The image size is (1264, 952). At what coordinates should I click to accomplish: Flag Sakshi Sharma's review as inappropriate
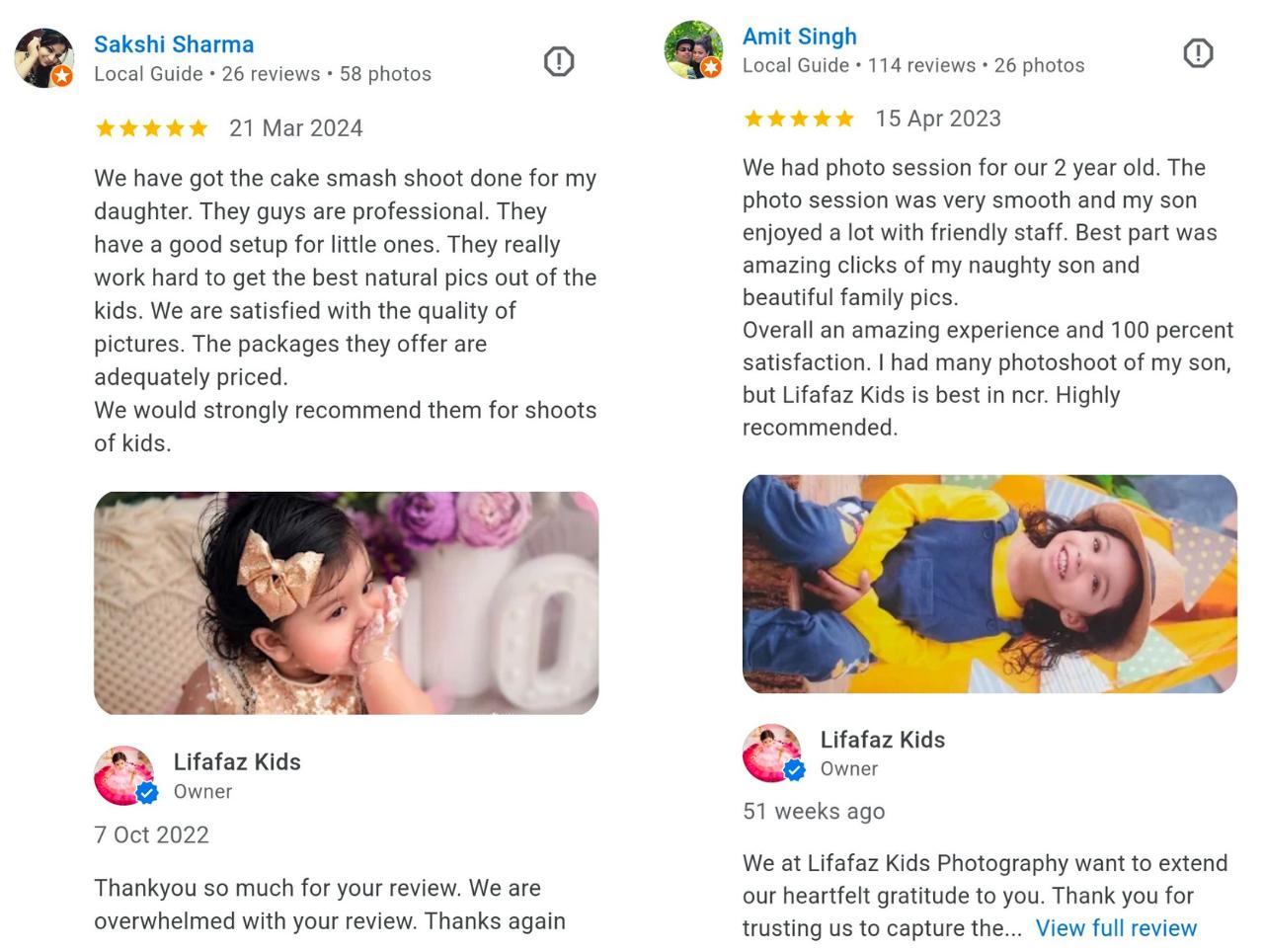coord(559,61)
